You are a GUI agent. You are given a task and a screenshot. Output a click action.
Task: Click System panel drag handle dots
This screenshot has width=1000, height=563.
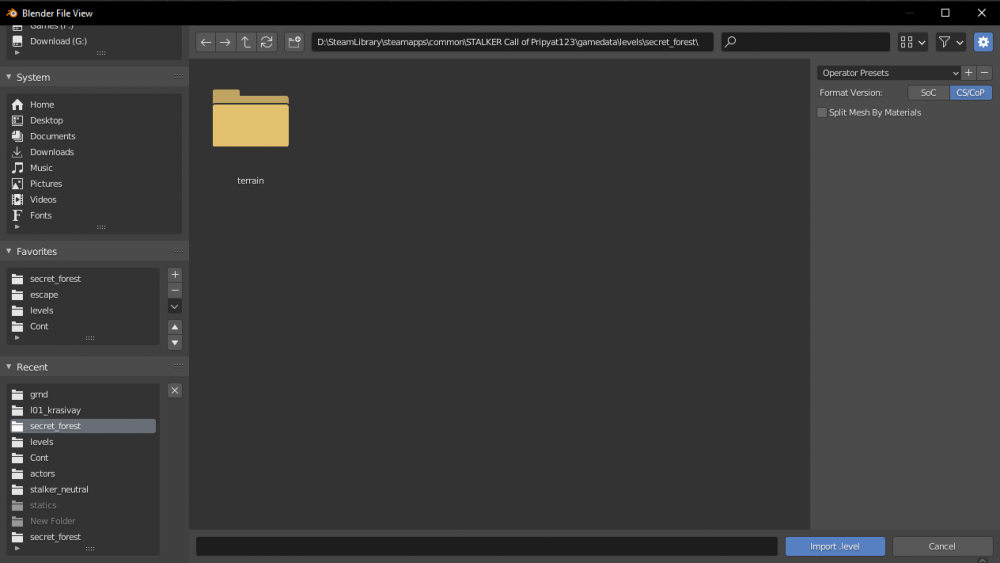[x=179, y=77]
